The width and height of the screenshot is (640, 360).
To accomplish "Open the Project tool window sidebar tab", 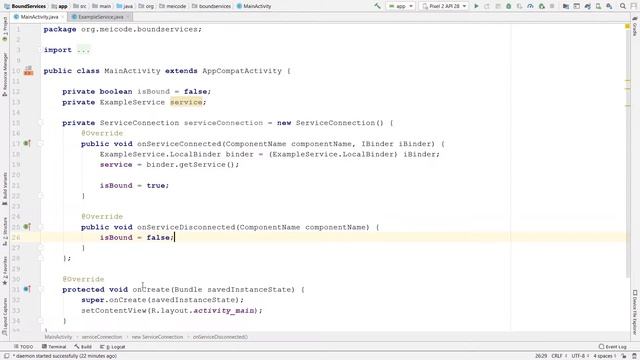I will coord(5,29).
